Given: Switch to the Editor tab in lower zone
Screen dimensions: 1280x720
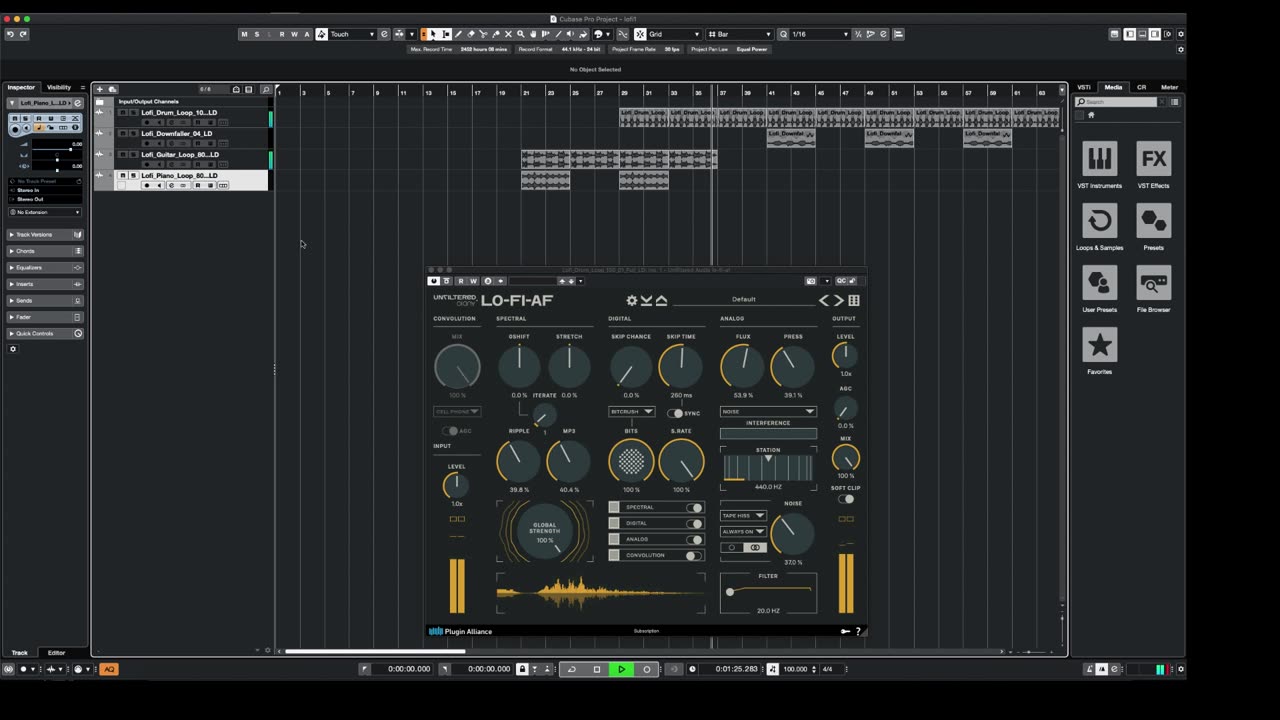Looking at the screenshot, I should tap(57, 653).
